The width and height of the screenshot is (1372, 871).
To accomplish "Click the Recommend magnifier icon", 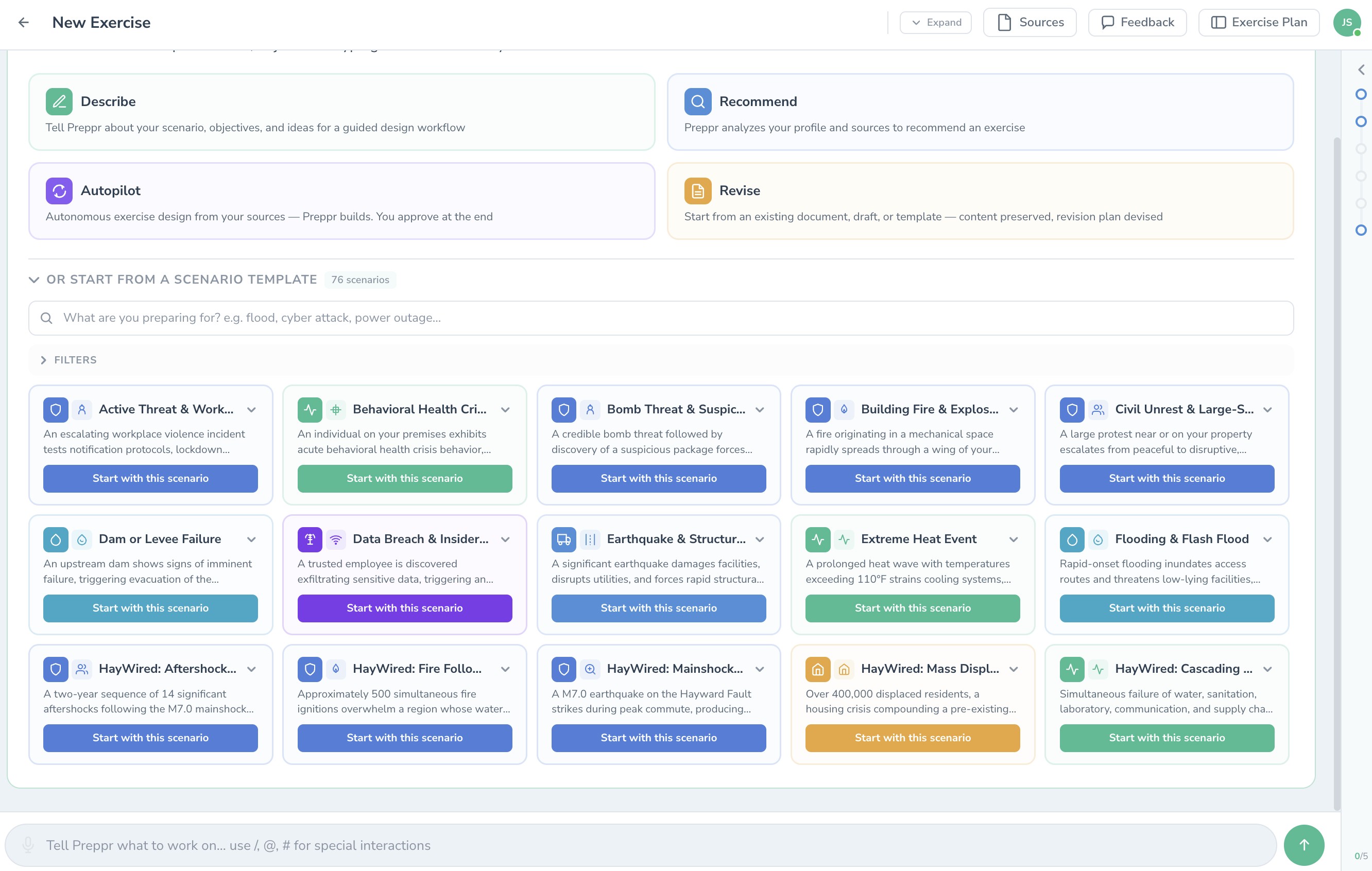I will point(697,101).
